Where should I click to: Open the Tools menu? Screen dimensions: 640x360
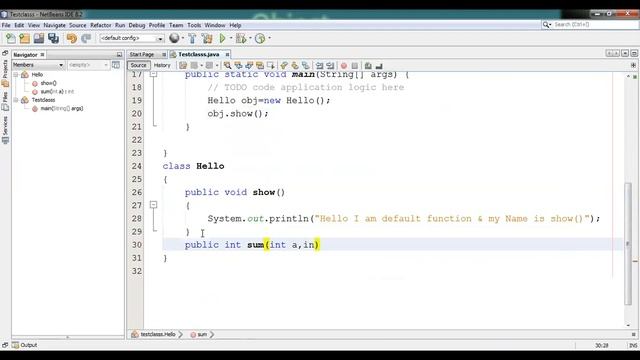click(194, 25)
